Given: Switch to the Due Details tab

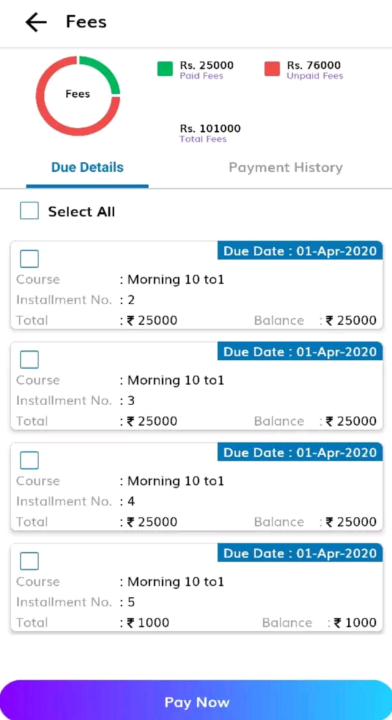Looking at the screenshot, I should tap(87, 168).
